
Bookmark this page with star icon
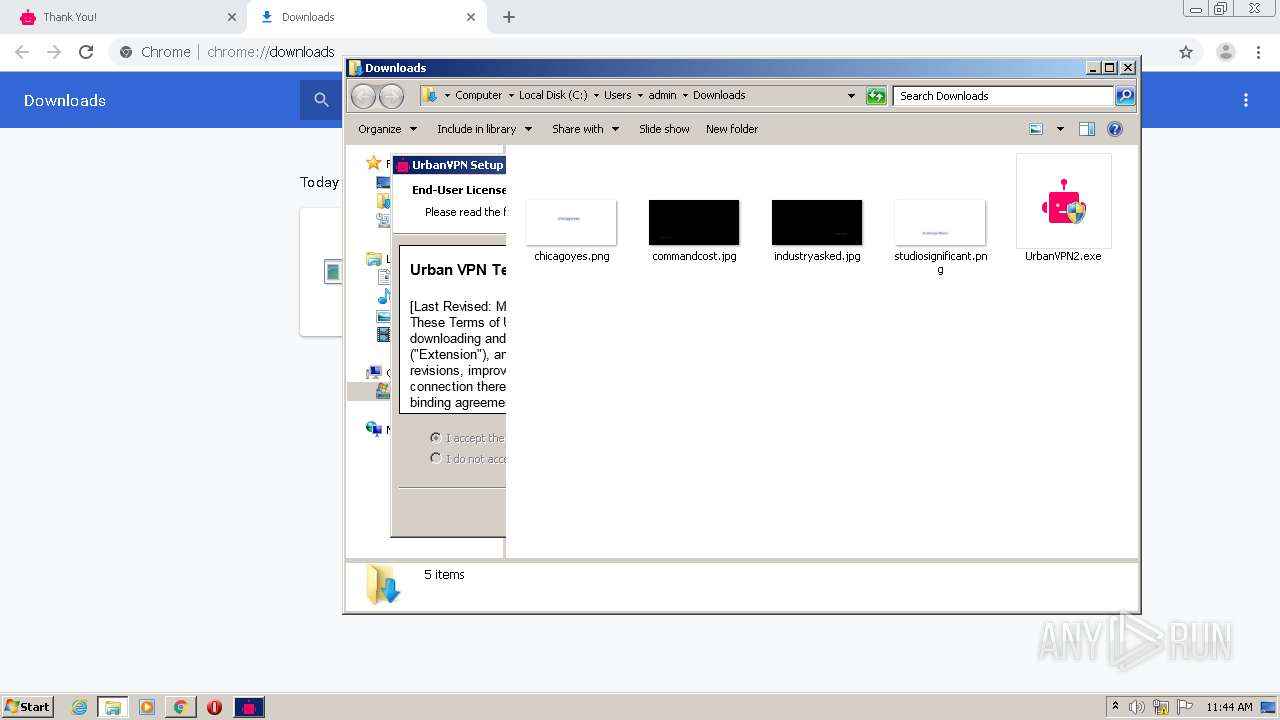pos(1186,52)
